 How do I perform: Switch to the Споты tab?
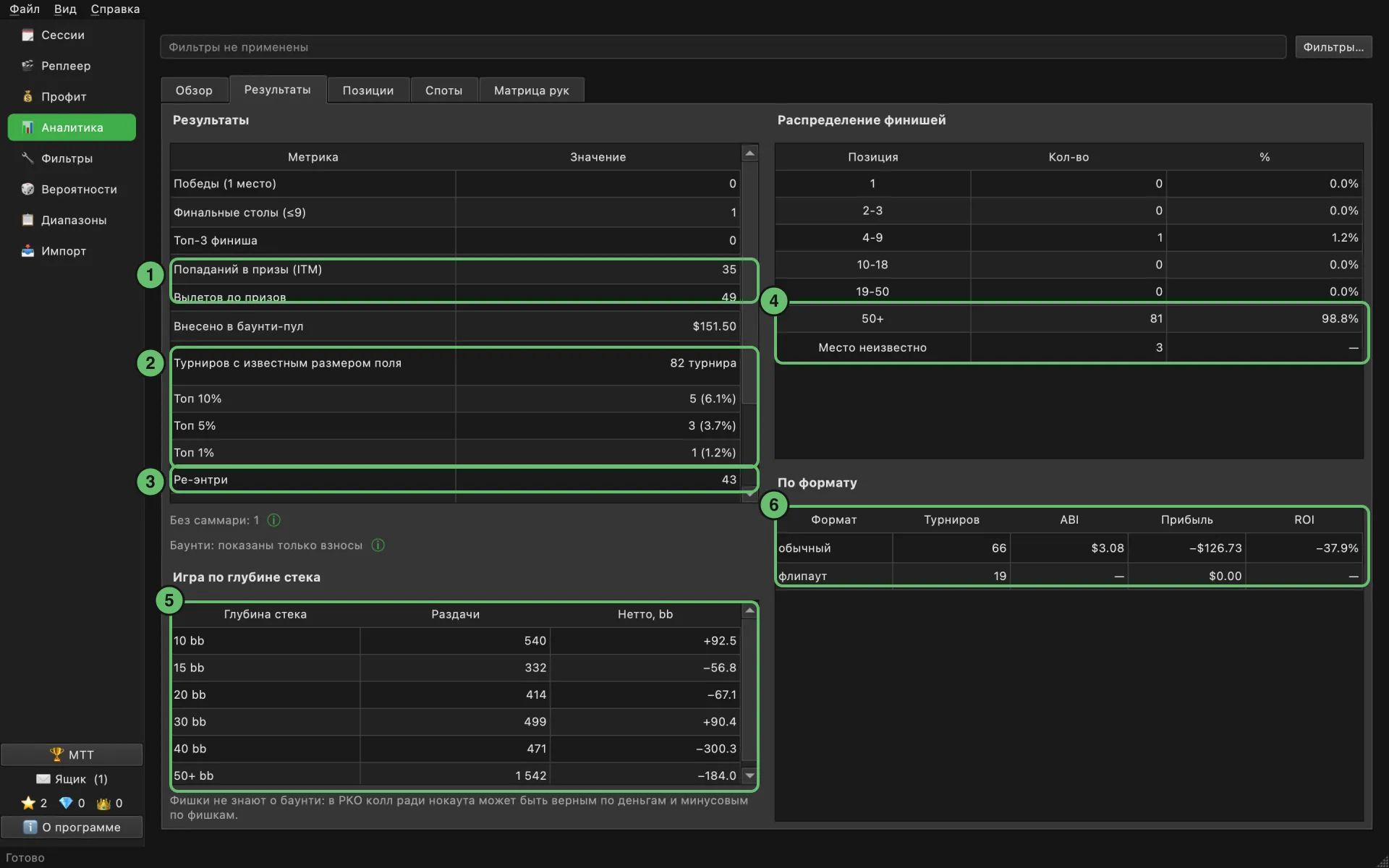[443, 90]
